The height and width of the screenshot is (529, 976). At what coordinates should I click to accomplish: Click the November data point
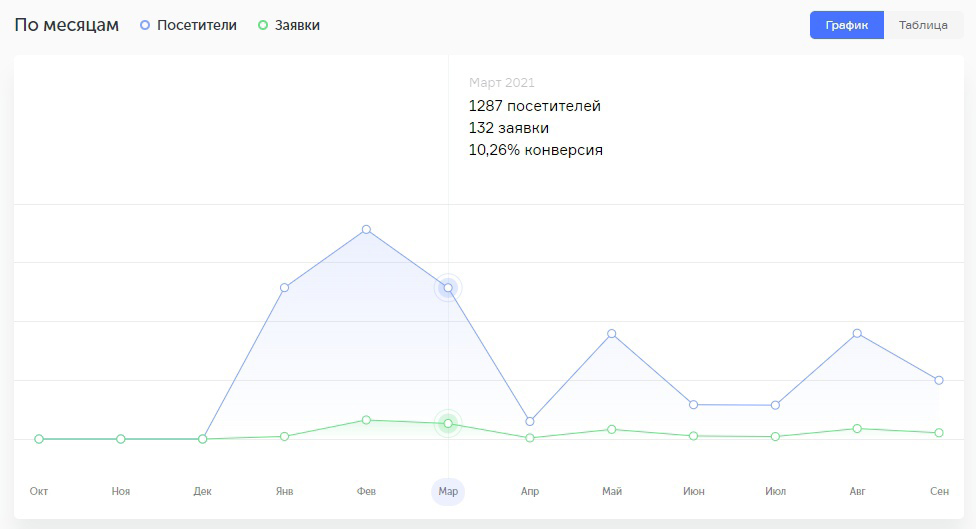(121, 439)
